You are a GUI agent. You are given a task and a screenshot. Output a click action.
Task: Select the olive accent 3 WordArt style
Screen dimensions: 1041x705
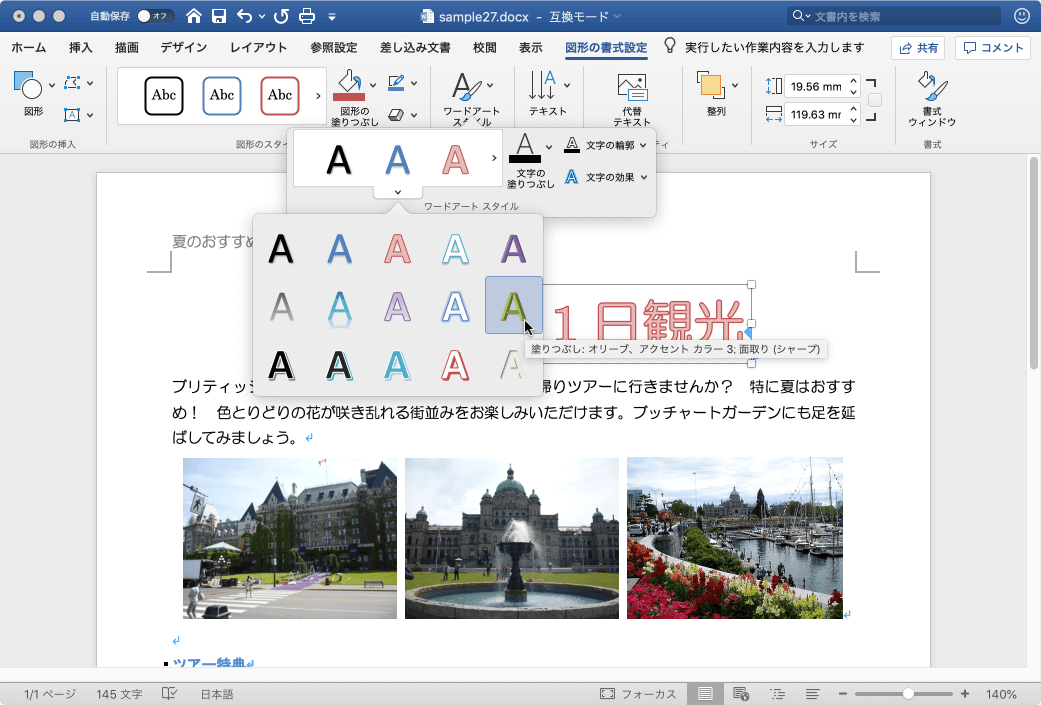coord(513,305)
